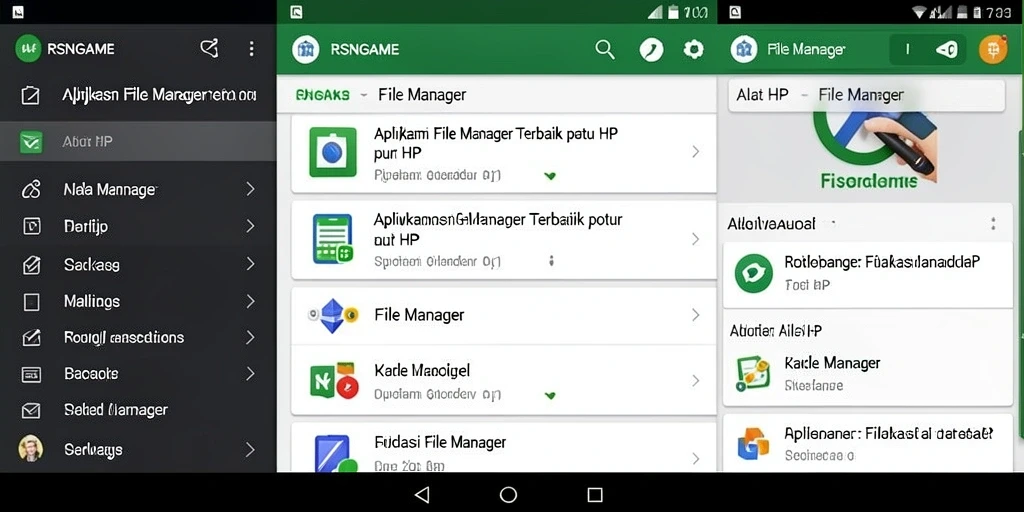This screenshot has width=1024, height=512.
Task: Tap the RSNGAME building logo in middle header
Action: click(306, 50)
